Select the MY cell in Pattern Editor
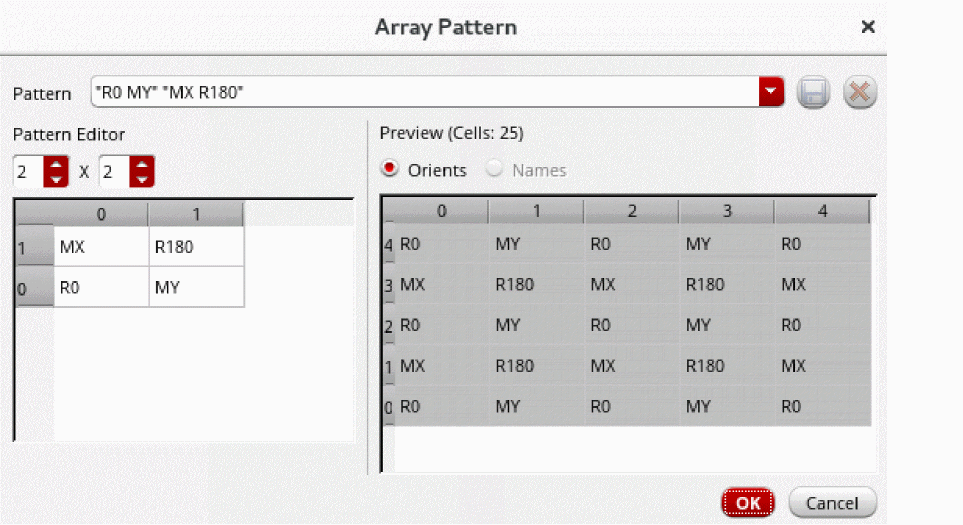963x525 pixels. [x=195, y=287]
